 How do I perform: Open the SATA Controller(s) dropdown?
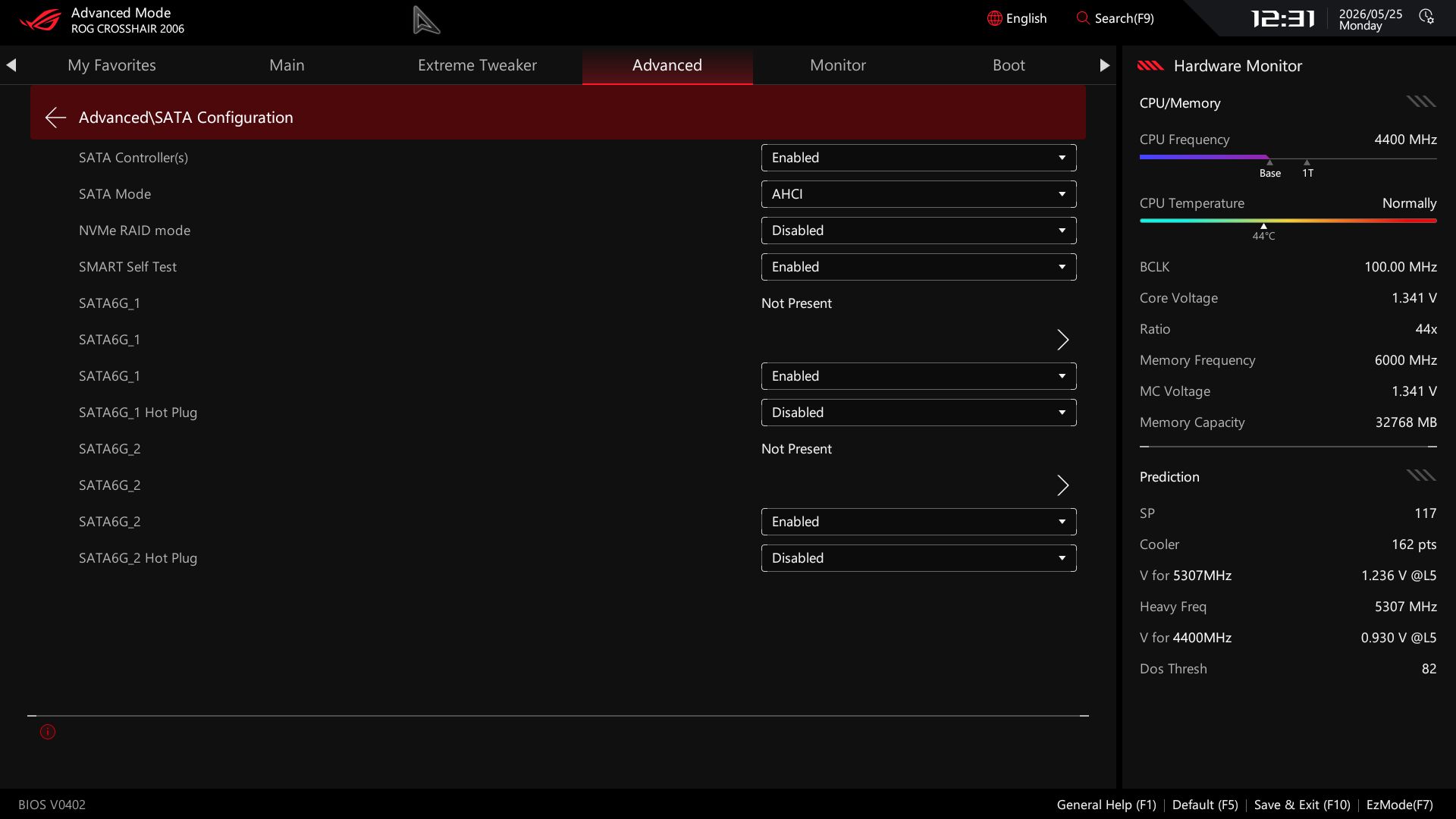point(918,158)
